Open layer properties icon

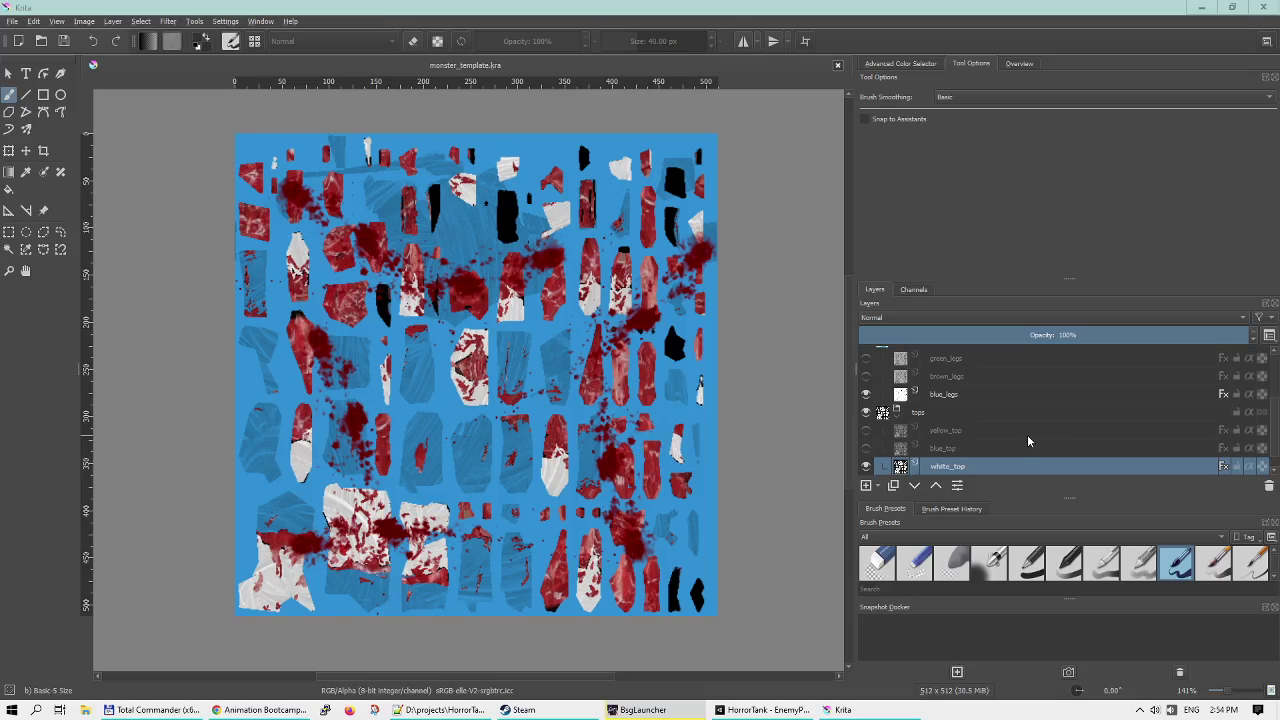[x=957, y=486]
